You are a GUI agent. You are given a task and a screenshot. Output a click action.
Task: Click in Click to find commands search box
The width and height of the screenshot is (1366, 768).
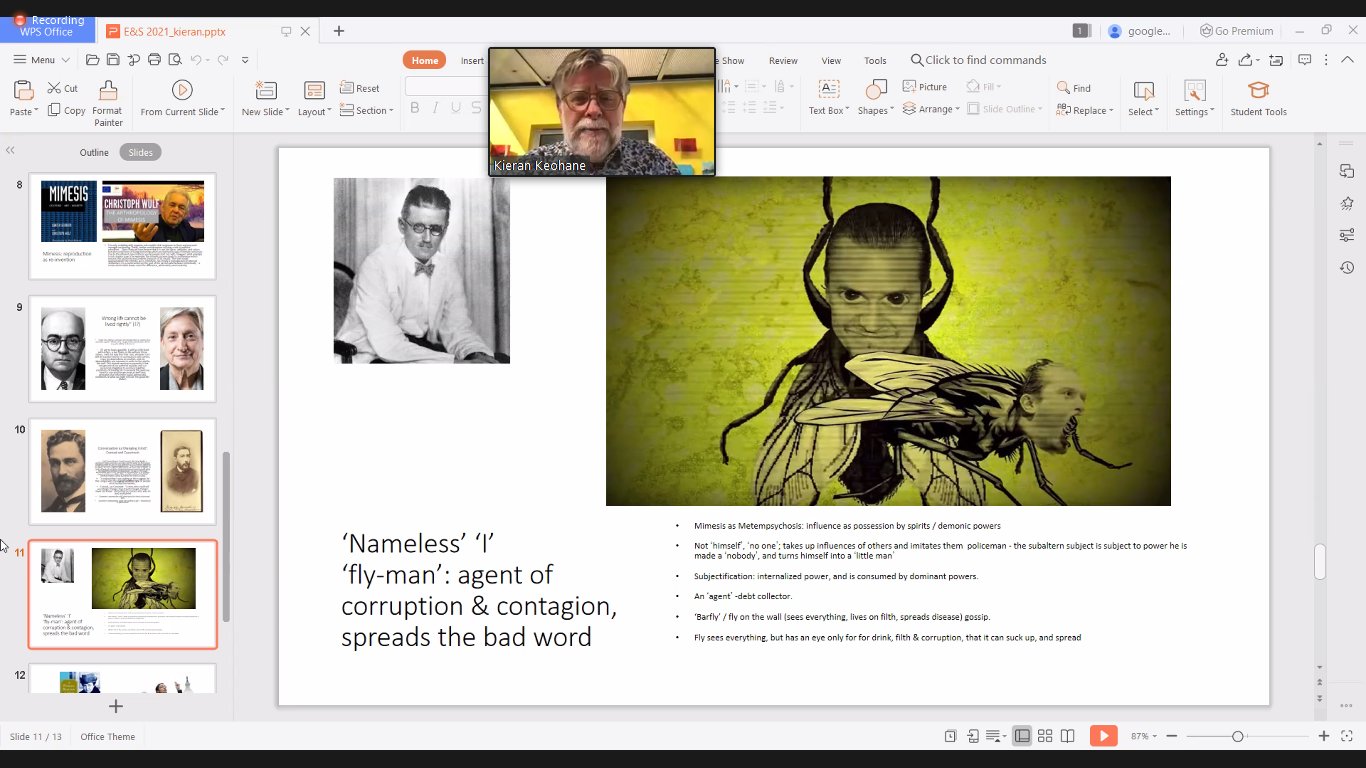pos(977,60)
